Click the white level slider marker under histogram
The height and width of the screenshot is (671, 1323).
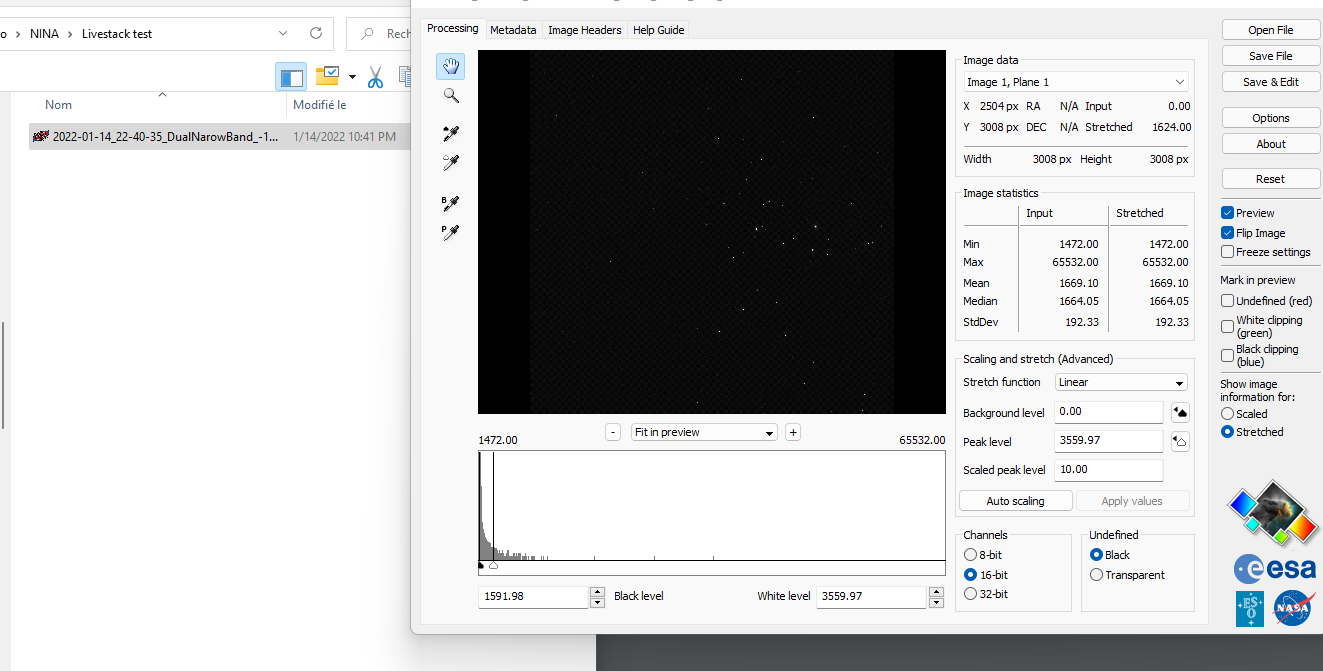493,566
